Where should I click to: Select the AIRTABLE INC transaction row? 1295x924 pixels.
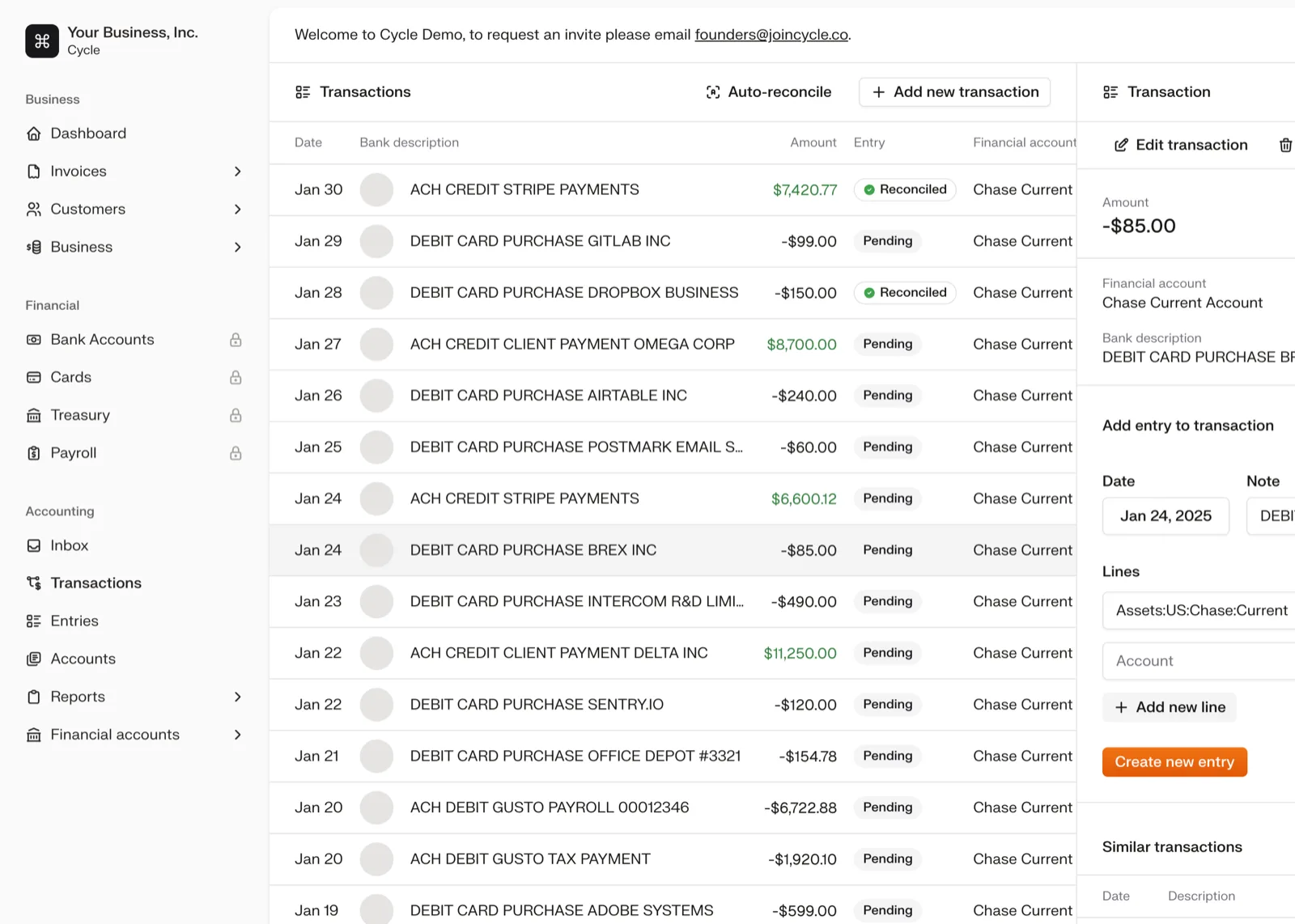tap(673, 396)
